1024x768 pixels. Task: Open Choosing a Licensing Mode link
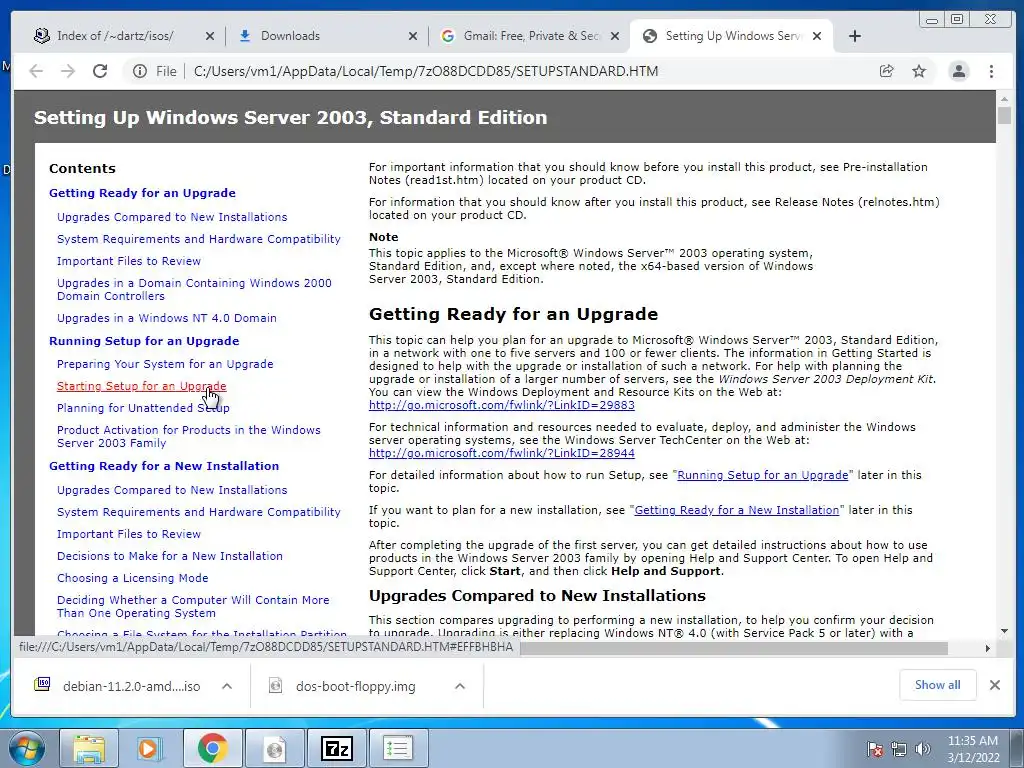tap(133, 578)
